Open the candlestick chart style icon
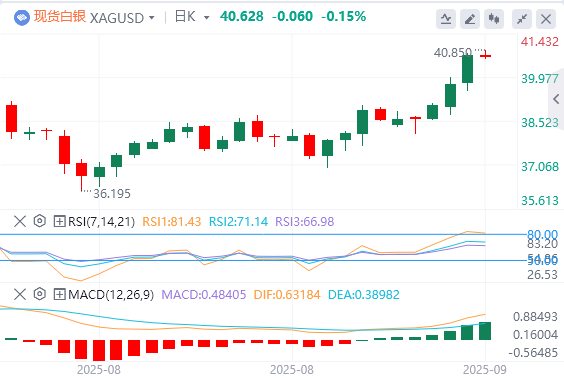 pyautogui.click(x=494, y=19)
